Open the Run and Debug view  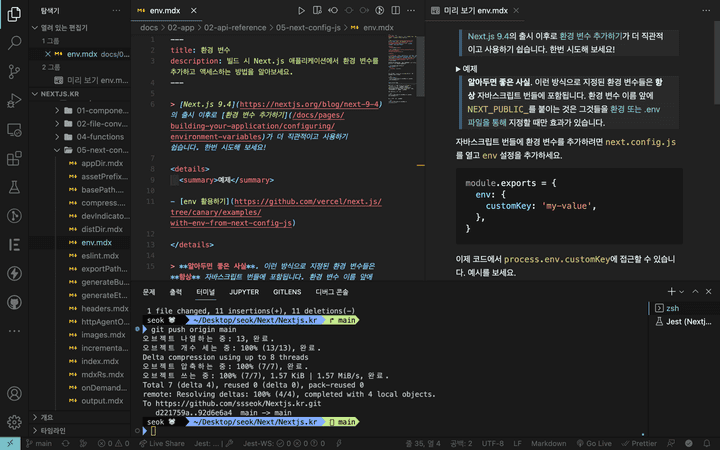click(x=14, y=101)
